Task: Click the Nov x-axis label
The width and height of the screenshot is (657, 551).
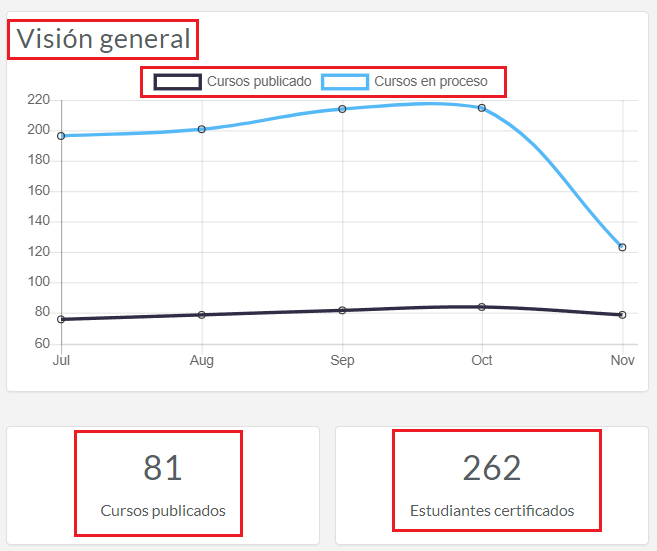Action: click(x=622, y=360)
